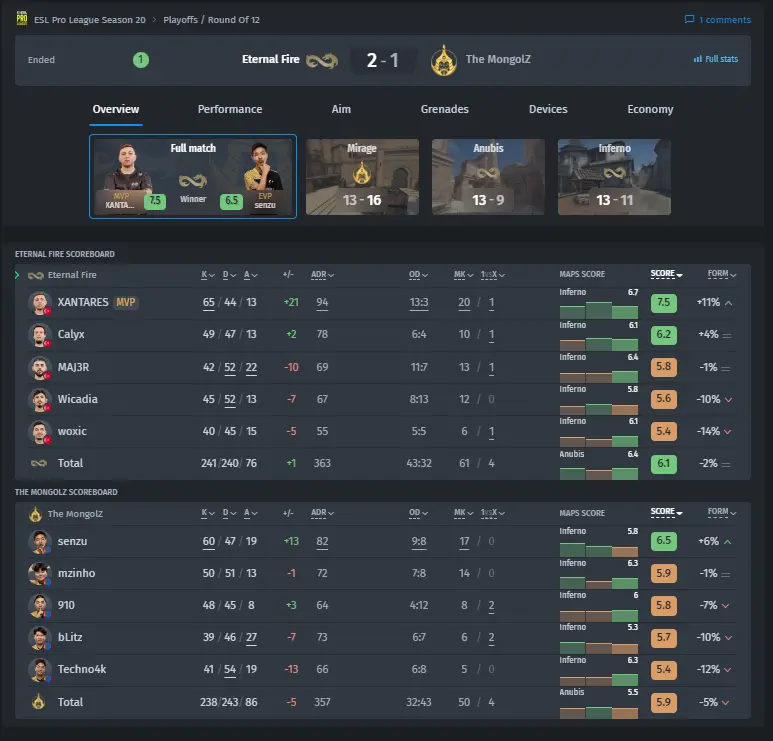Switch to the Performance tab
This screenshot has height=741, width=773.
pos(230,109)
